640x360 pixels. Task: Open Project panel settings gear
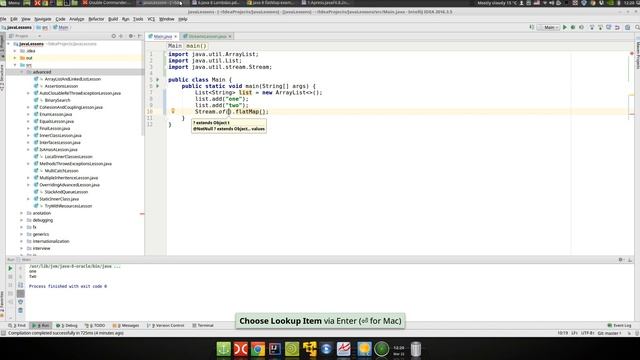(131, 36)
